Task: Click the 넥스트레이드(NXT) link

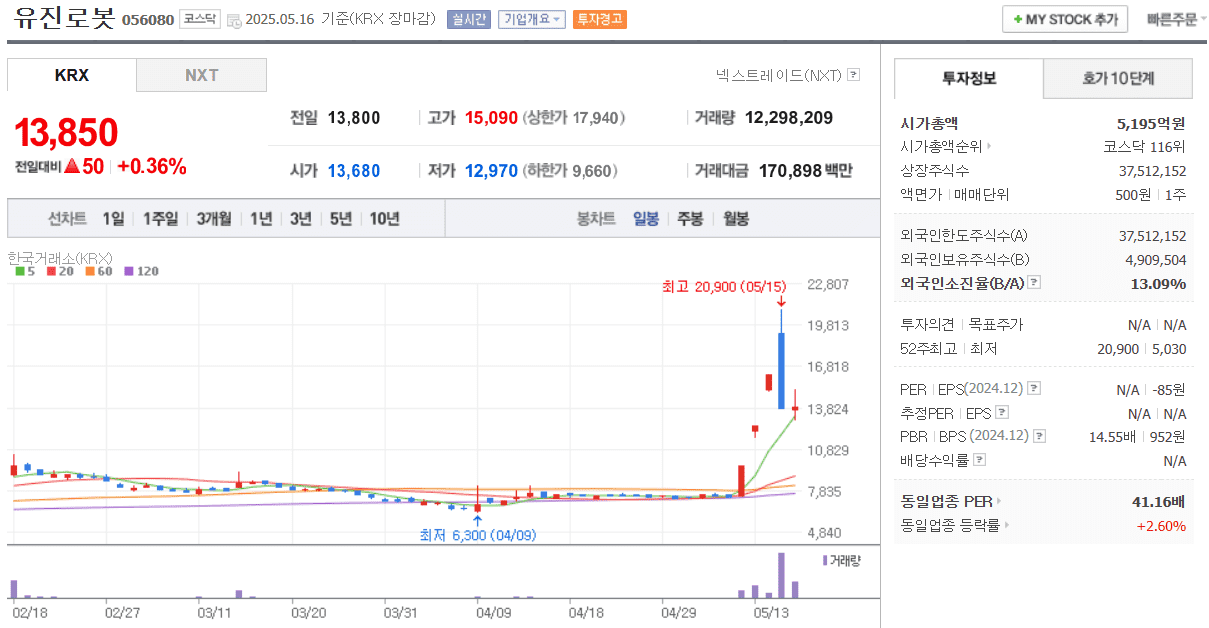Action: [x=779, y=75]
